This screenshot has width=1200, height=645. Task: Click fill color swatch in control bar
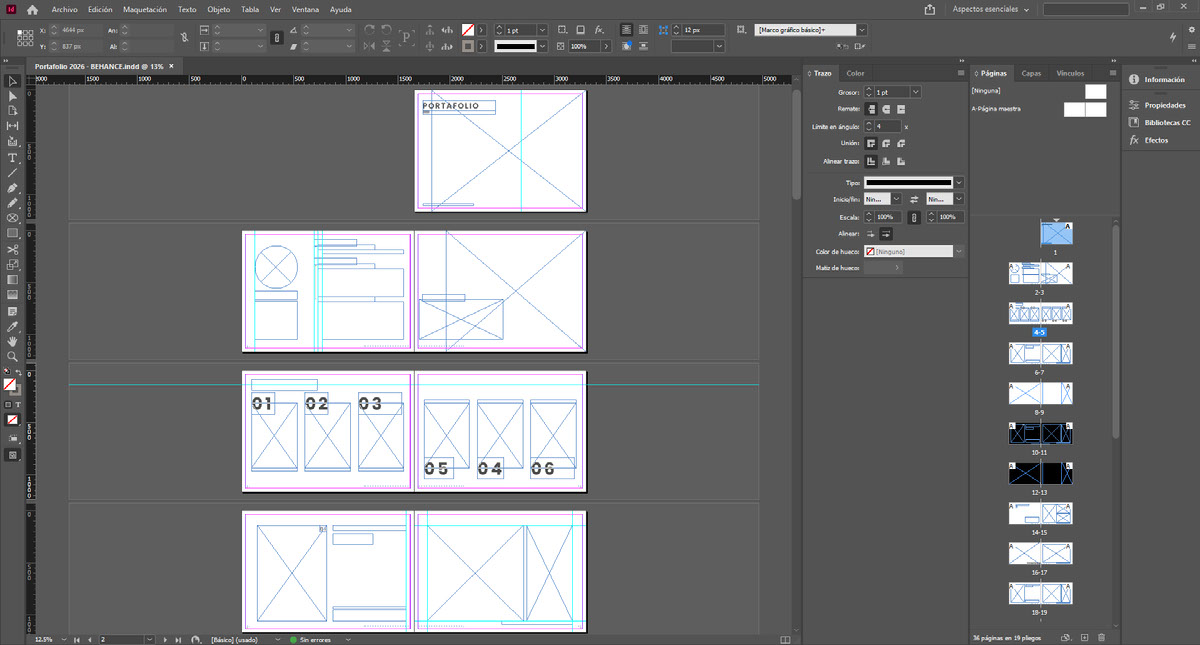pyautogui.click(x=468, y=30)
